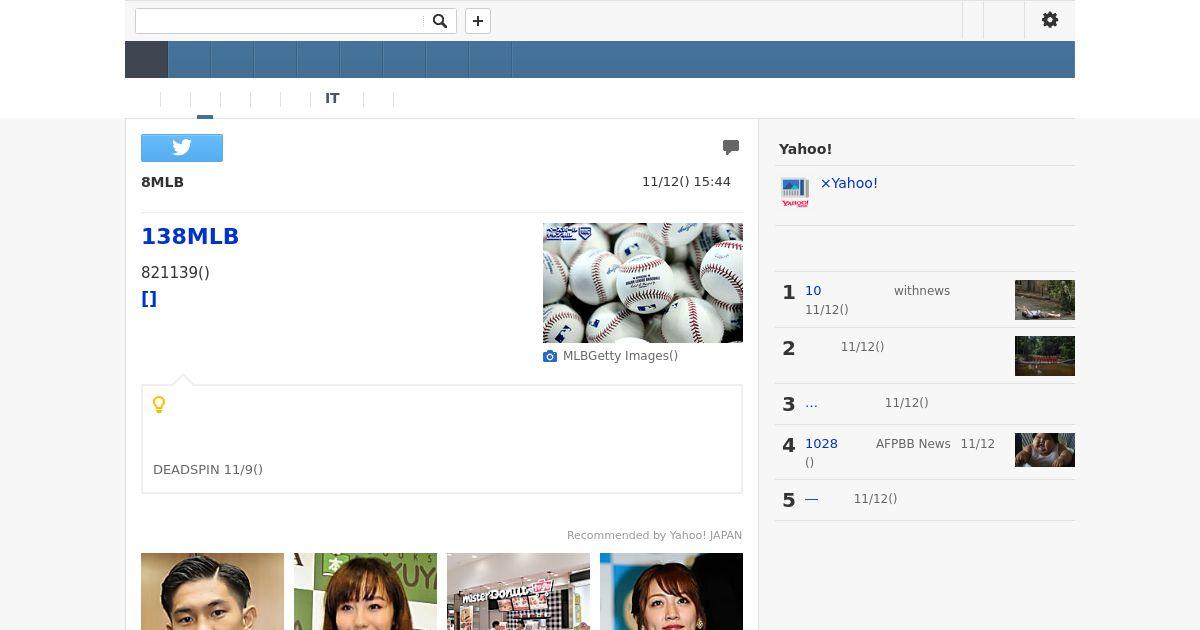Viewport: 1200px width, 630px height.
Task: Click the yellow lightbulb icon
Action: coord(158,404)
